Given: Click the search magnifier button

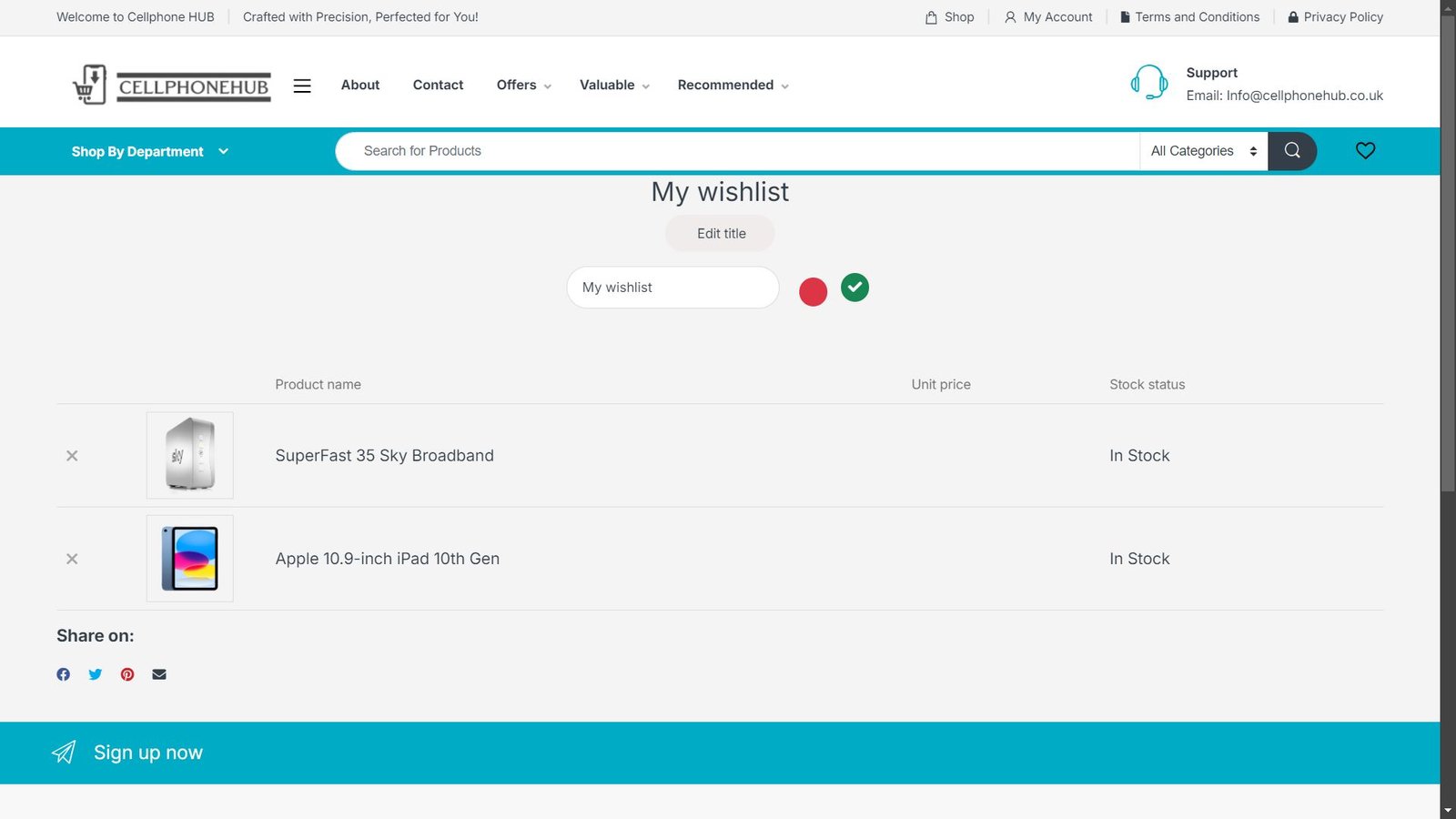Looking at the screenshot, I should point(1292,151).
